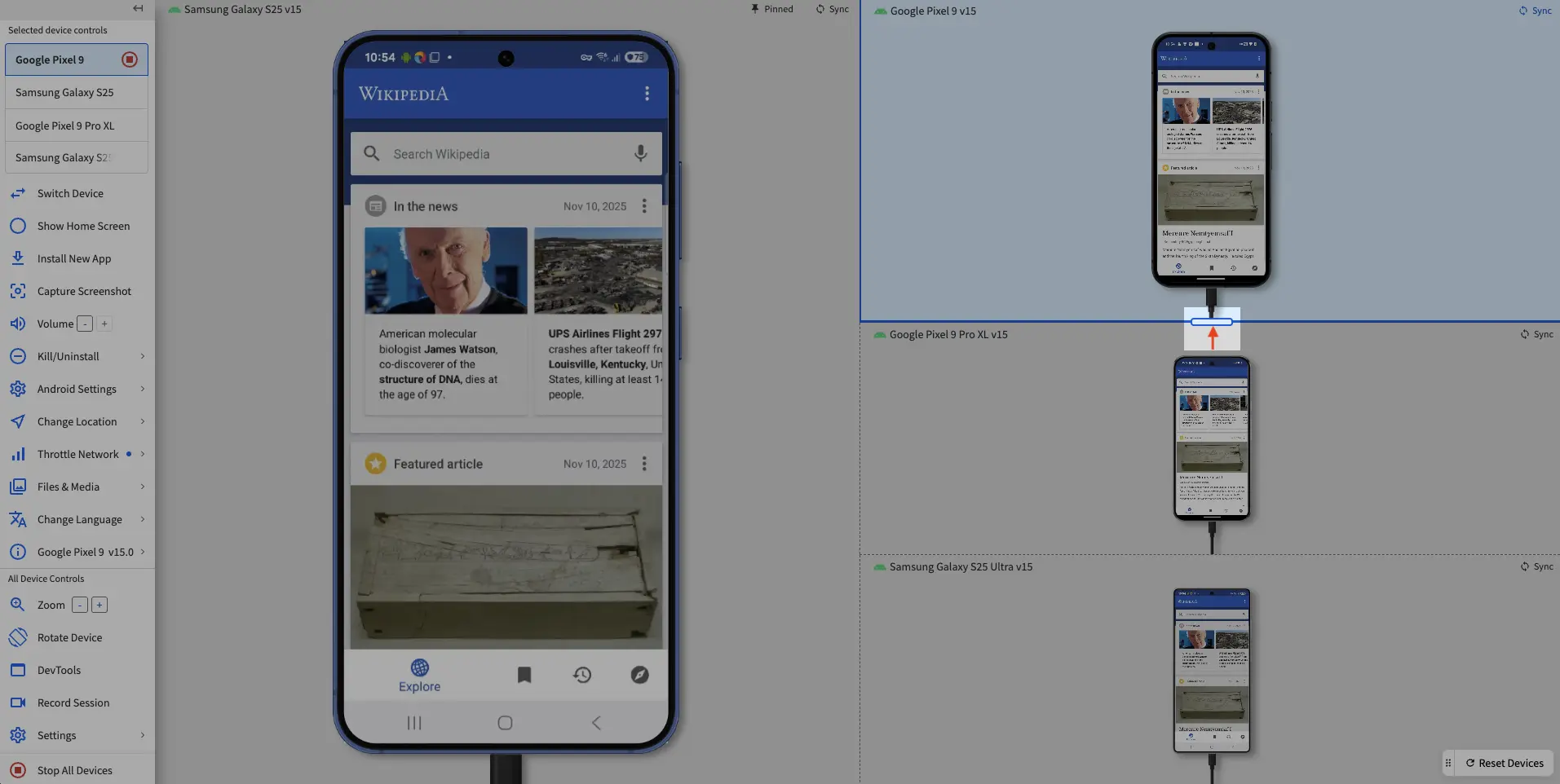
Task: Select Google Pixel 9 Pro XL device
Action: pos(64,126)
